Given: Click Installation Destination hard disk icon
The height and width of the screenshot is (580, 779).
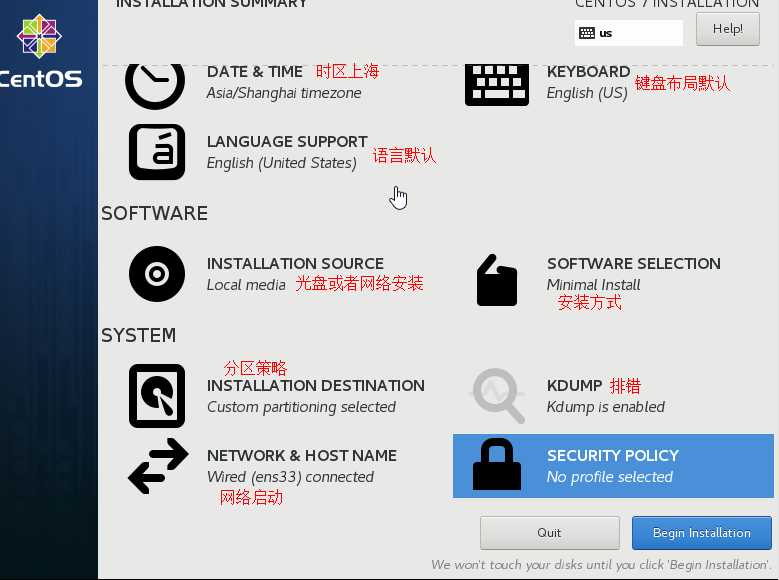Looking at the screenshot, I should pos(157,396).
